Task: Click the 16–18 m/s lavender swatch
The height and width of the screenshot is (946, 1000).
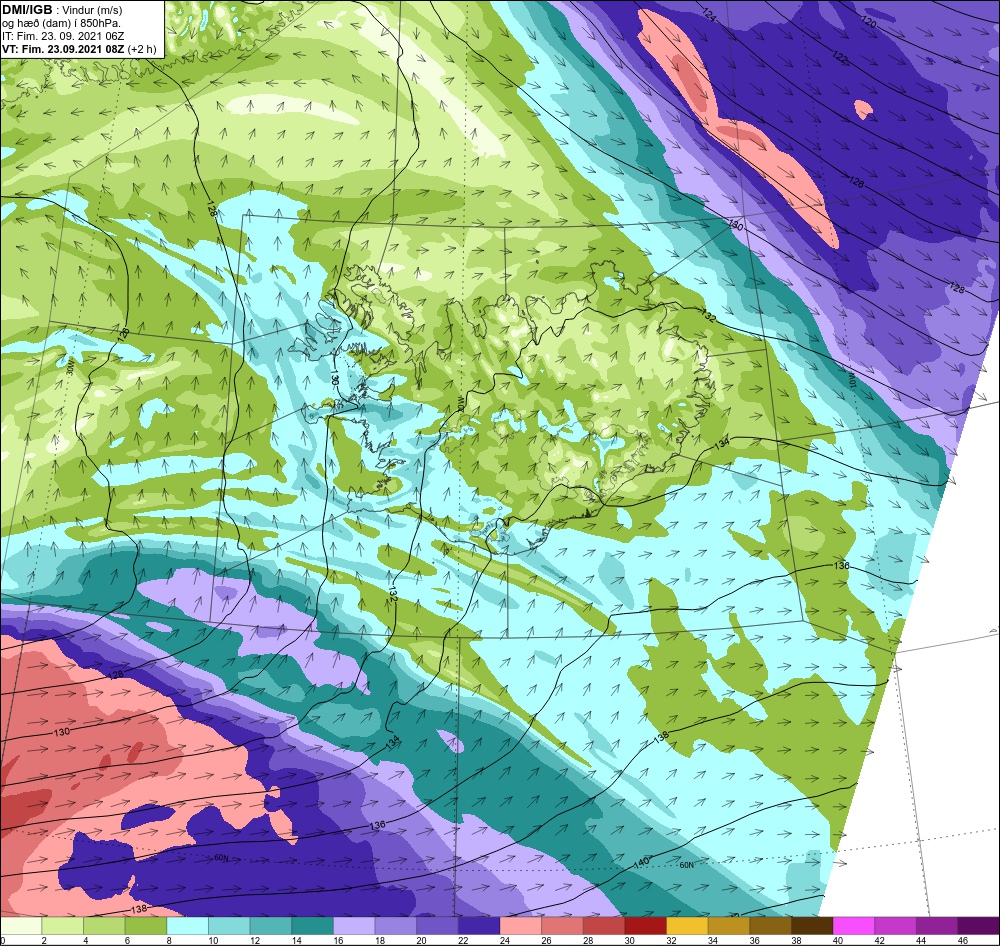Action: click(x=354, y=925)
